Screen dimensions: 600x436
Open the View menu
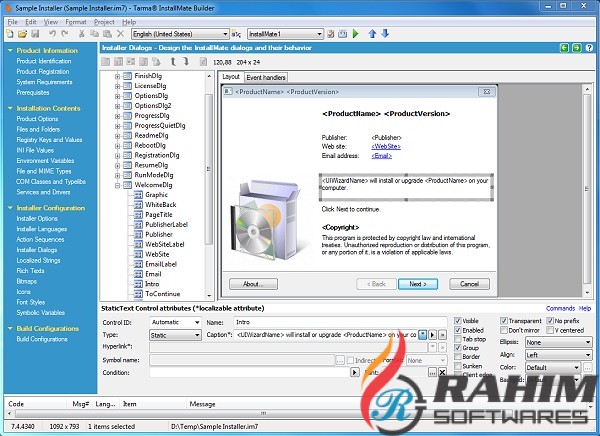[x=51, y=22]
